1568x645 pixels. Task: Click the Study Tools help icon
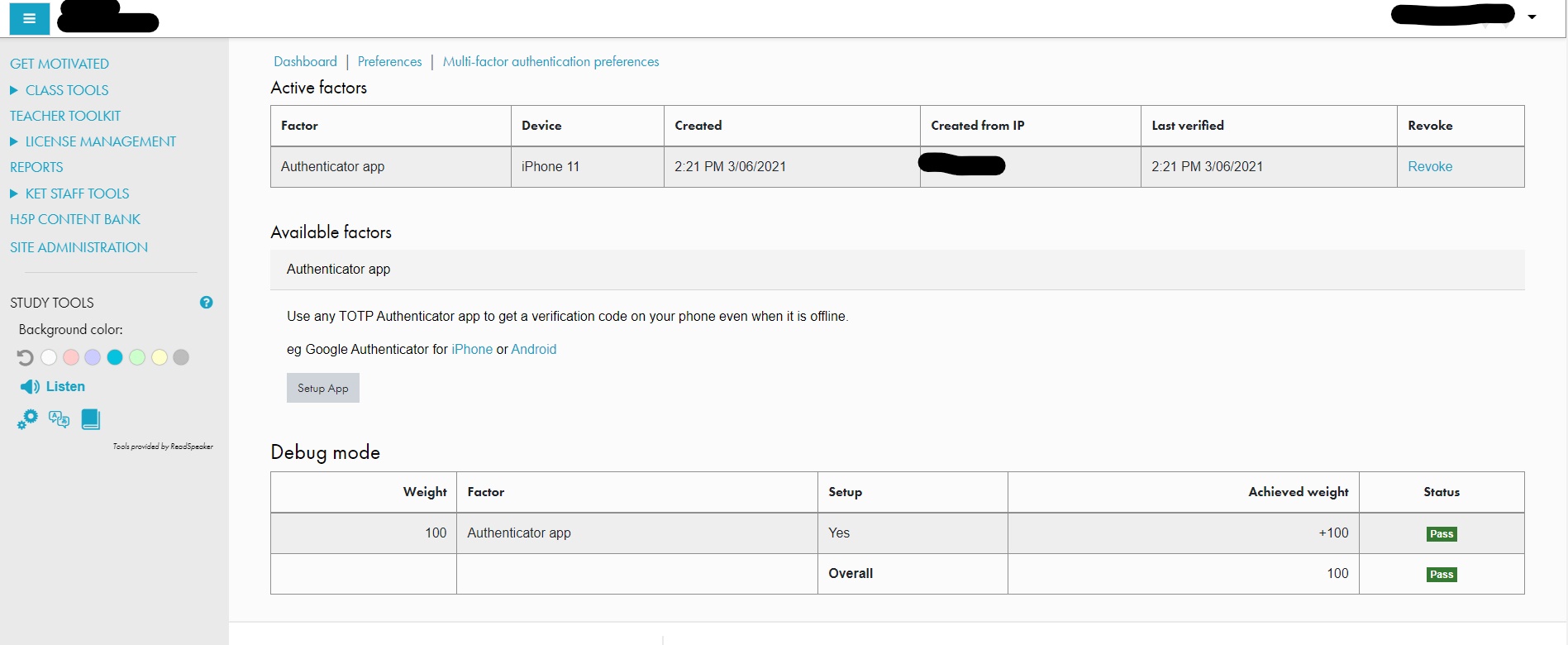tap(207, 303)
